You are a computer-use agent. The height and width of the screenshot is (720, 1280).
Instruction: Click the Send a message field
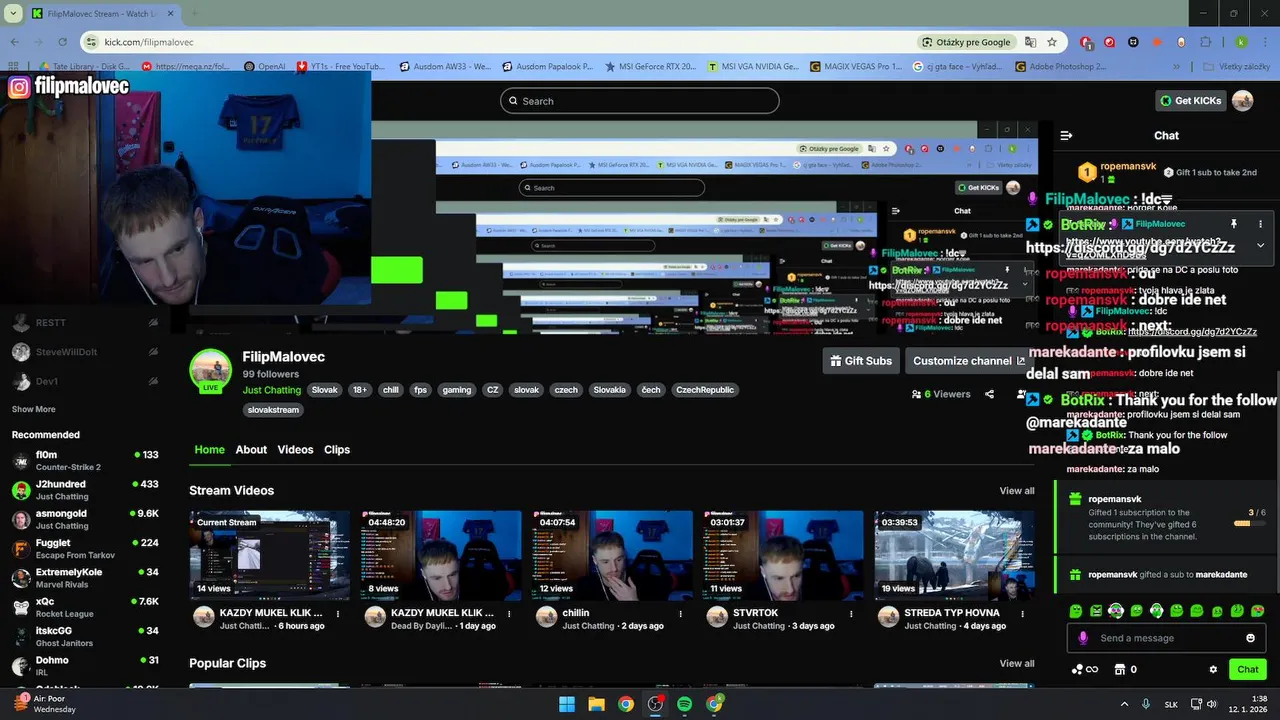(x=1166, y=638)
